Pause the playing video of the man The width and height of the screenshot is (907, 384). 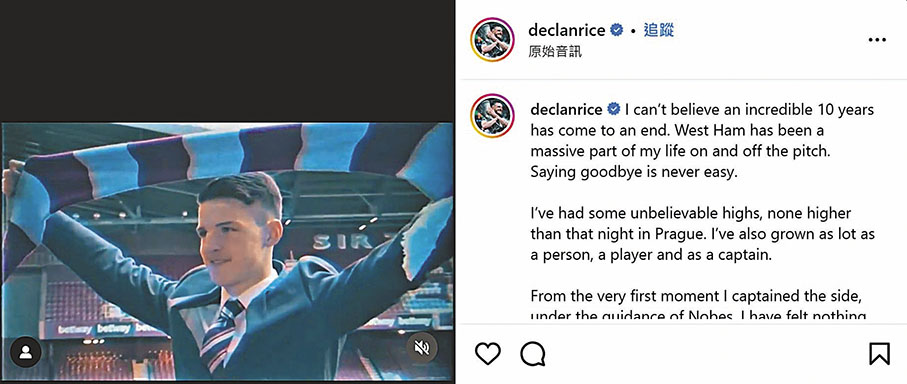[227, 252]
